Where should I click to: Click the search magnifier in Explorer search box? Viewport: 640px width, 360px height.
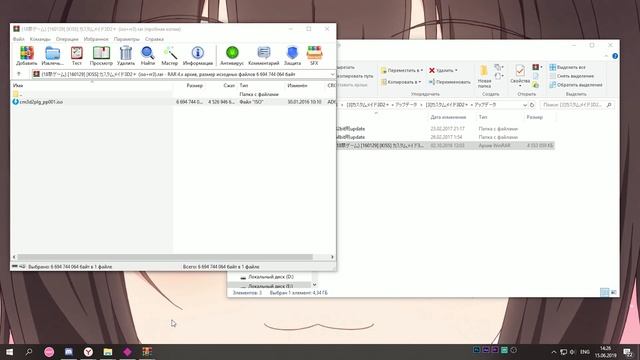click(609, 105)
